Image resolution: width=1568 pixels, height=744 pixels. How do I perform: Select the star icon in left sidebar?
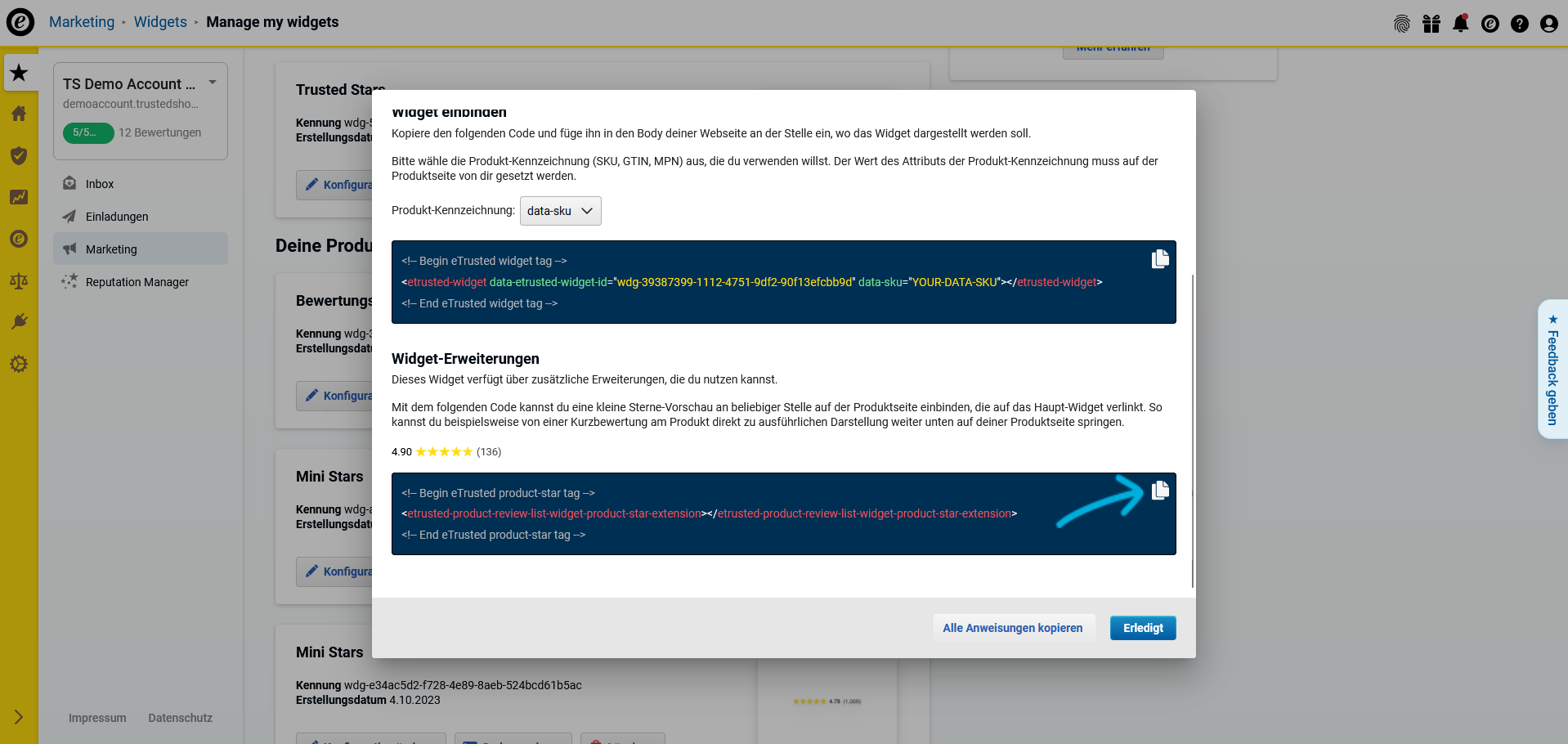[19, 73]
